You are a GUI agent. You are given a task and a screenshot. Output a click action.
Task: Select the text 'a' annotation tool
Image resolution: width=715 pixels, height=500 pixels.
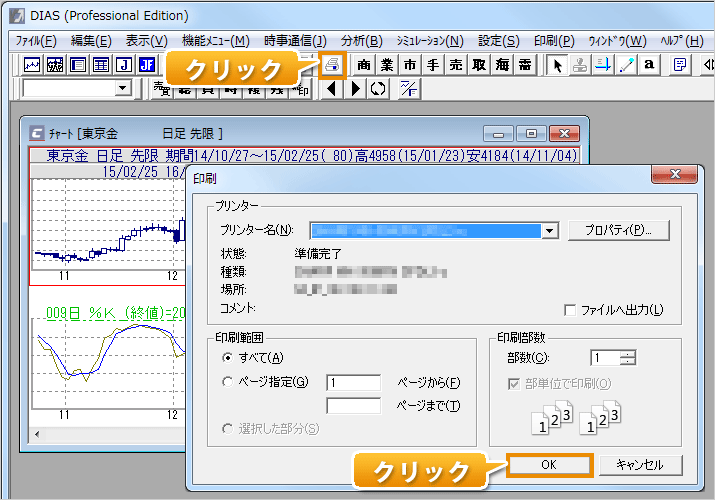(649, 65)
